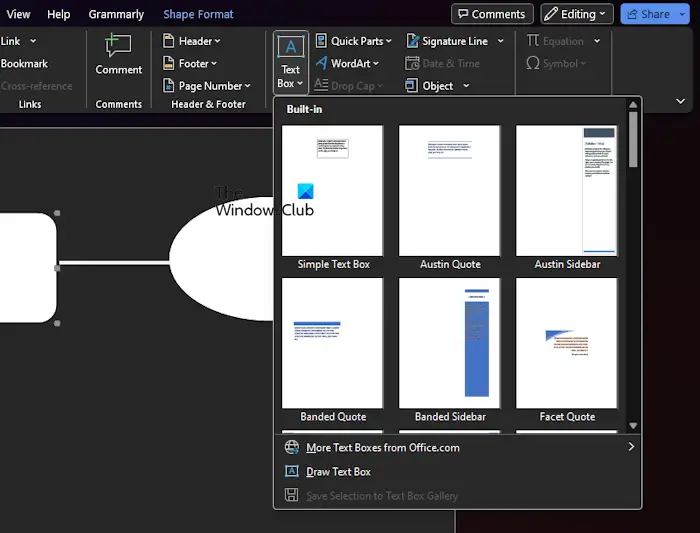Click the top-right handle of rounded rectangle
700x533 pixels.
click(57, 213)
